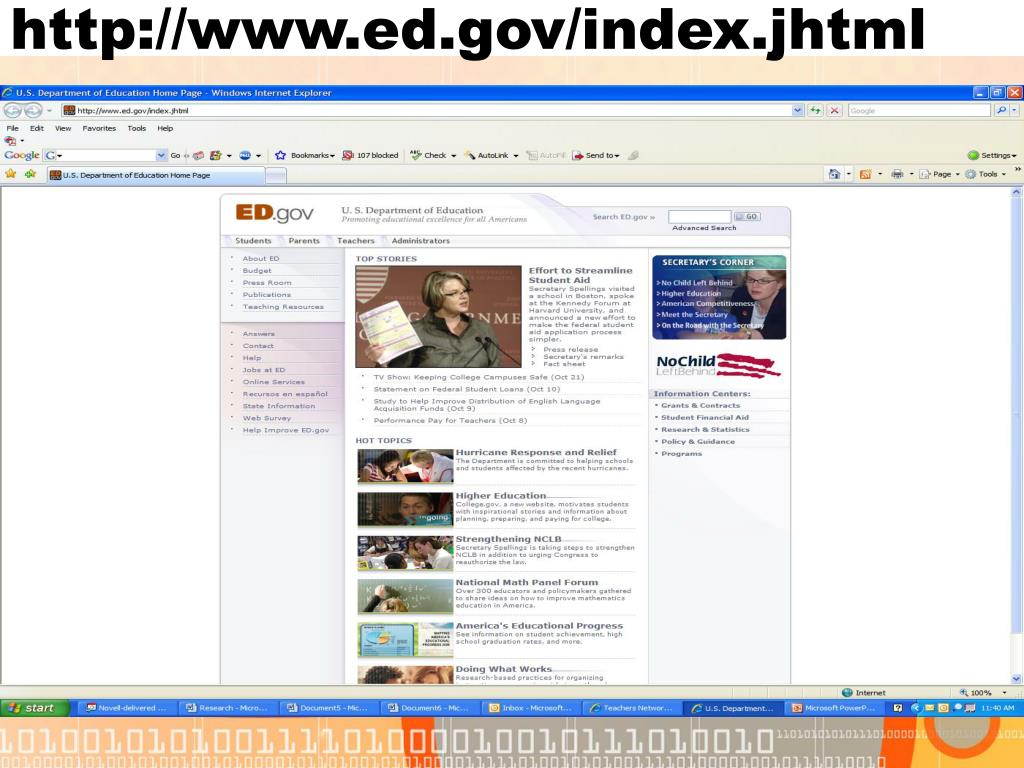Viewport: 1024px width, 768px height.
Task: Open Recursos en español link
Action: click(x=285, y=394)
